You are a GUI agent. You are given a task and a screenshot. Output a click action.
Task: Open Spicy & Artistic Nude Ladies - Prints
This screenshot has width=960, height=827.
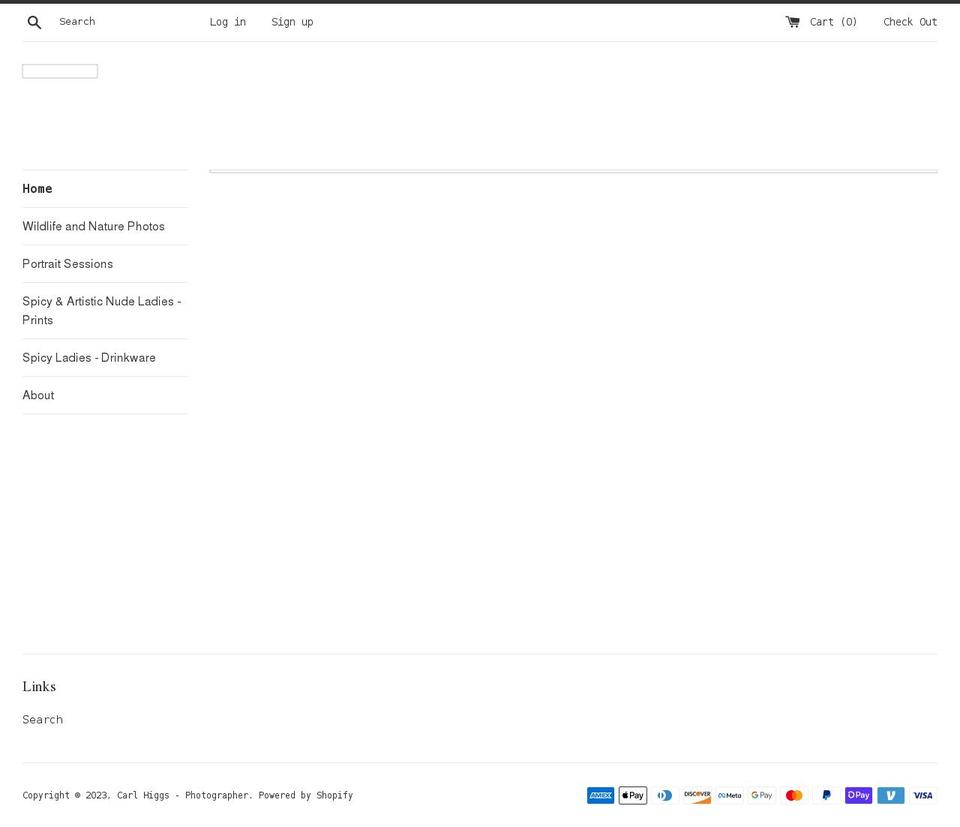click(x=102, y=310)
